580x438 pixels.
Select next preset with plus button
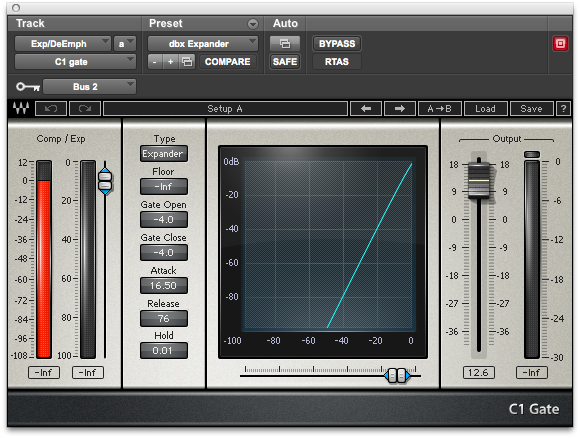coord(171,62)
